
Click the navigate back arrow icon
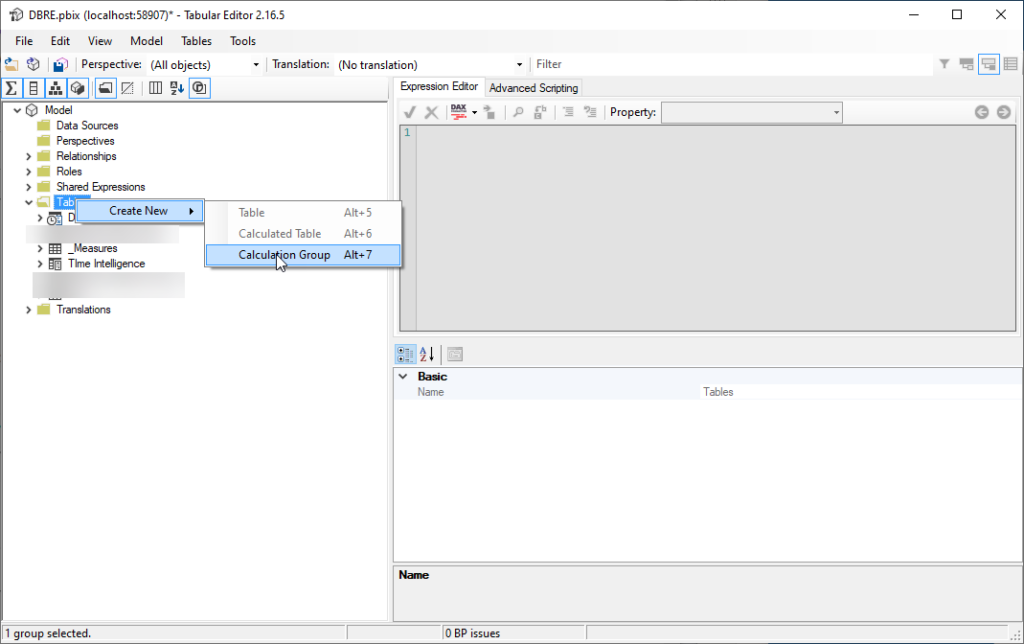(982, 112)
